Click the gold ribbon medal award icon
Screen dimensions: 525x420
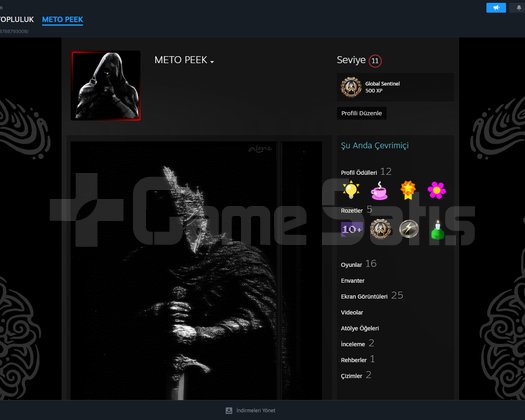[408, 190]
